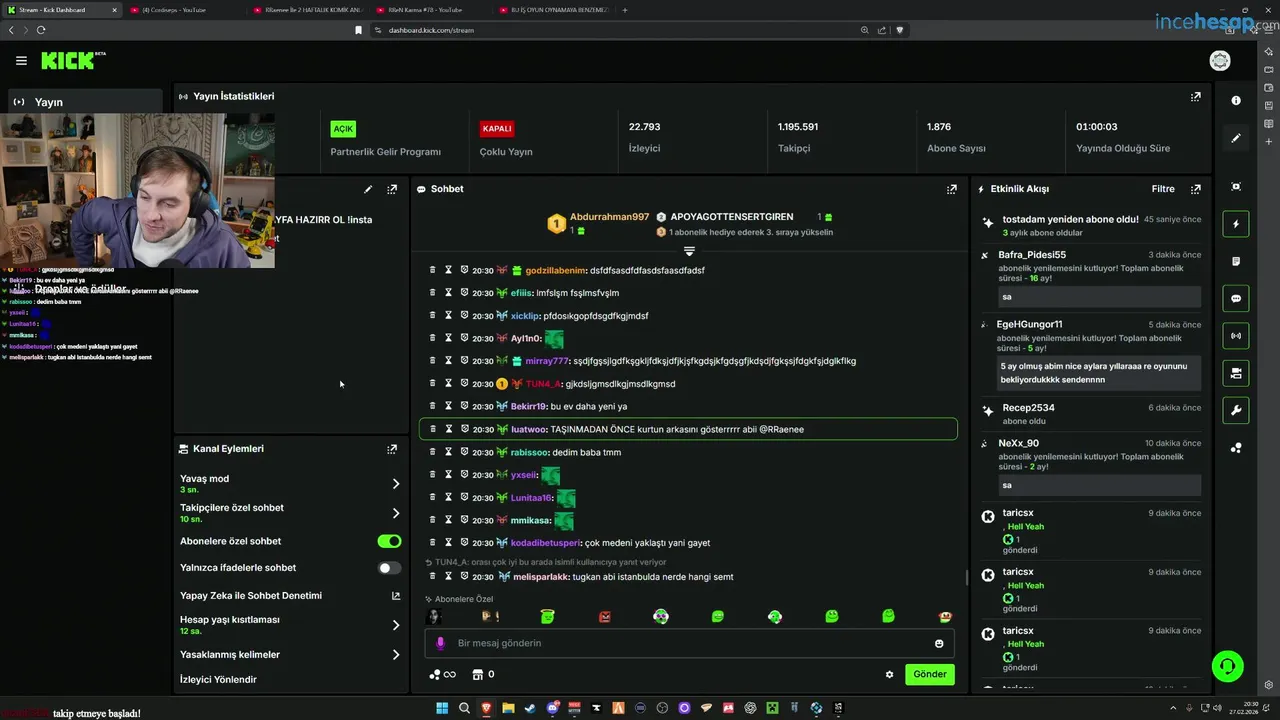Ban user xicklip with the shield icon

tap(464, 316)
